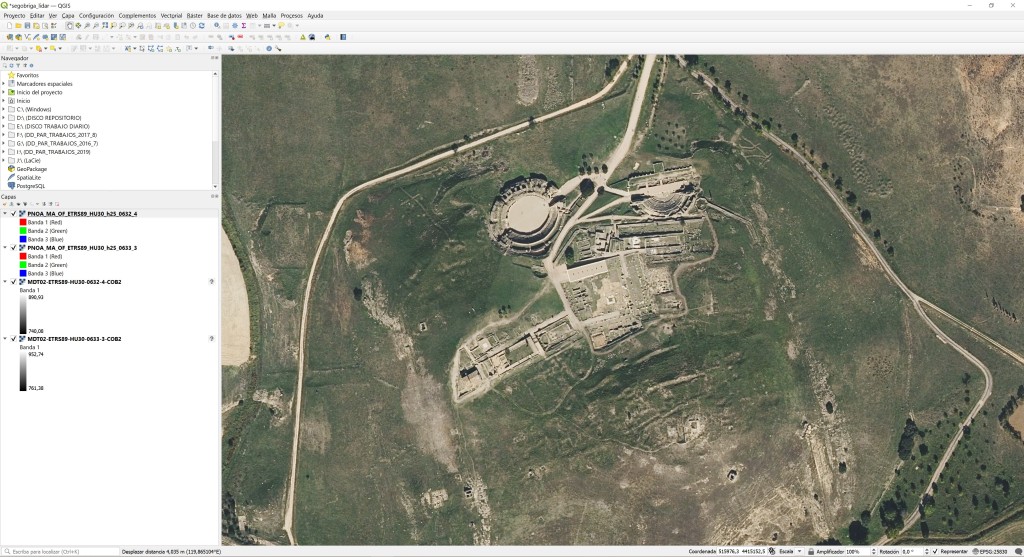Expand the Marcadores espaciales tree node
The height and width of the screenshot is (557, 1024).
(x=4, y=84)
